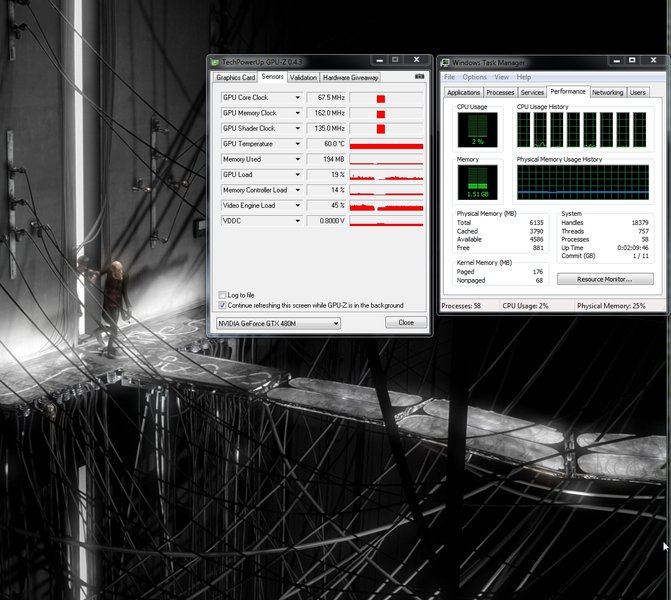Click the Up Time value 0:02:09:46
Viewport: 671px width, 600px height.
coord(632,248)
